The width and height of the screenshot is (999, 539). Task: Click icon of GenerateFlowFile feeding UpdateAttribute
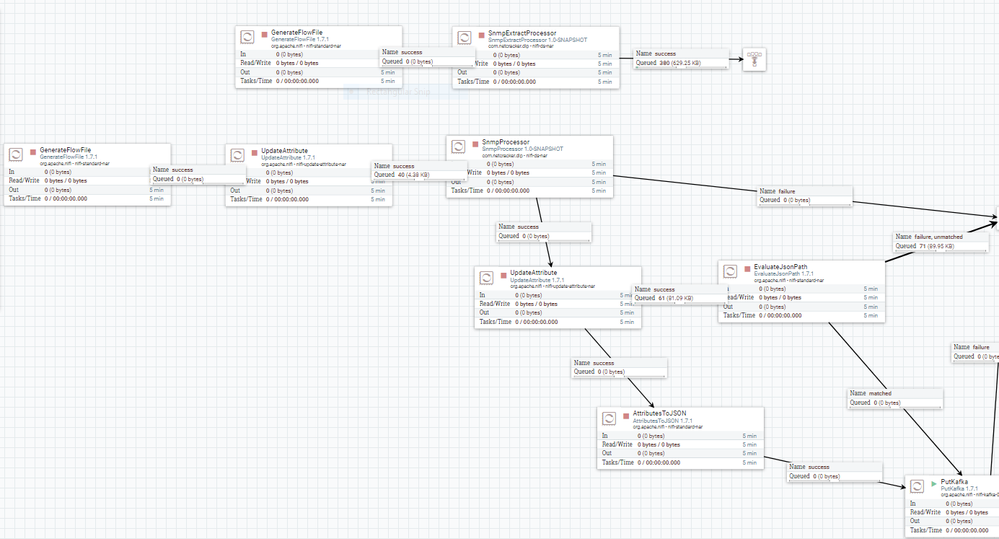tap(16, 154)
